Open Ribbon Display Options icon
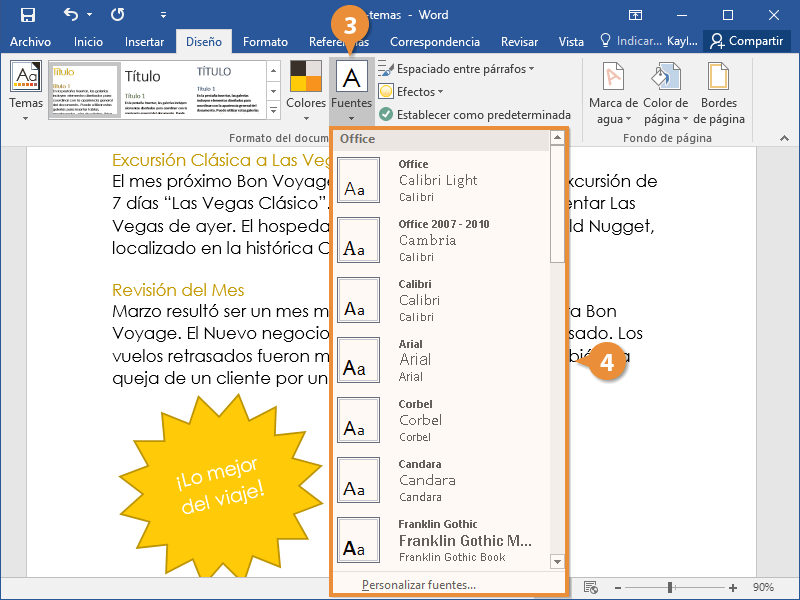Viewport: 800px width, 600px height. (x=635, y=15)
